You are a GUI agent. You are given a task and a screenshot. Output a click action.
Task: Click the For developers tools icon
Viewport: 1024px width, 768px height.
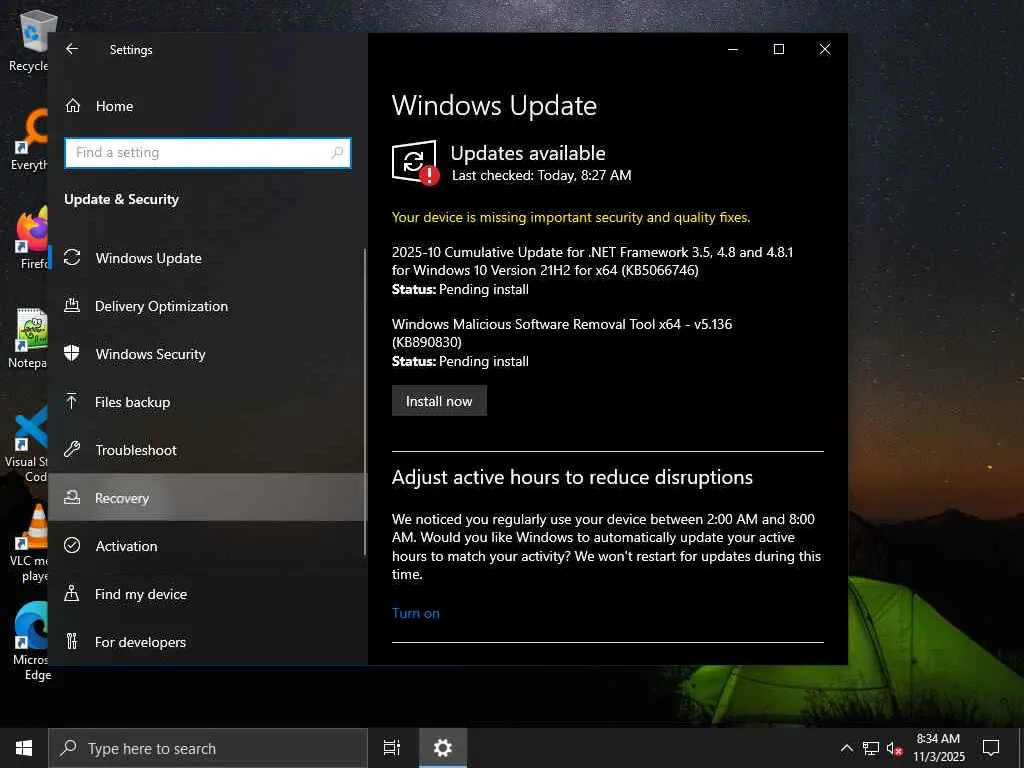pyautogui.click(x=72, y=641)
